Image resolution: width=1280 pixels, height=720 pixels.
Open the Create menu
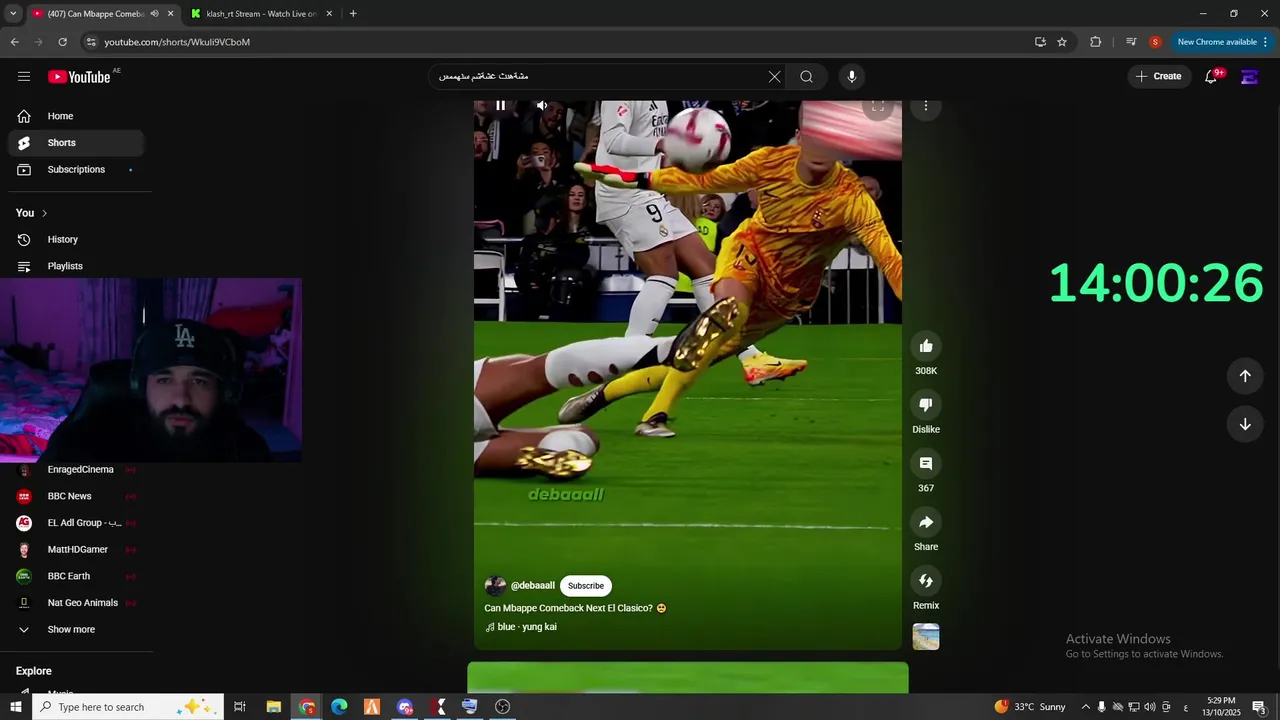(x=1159, y=76)
